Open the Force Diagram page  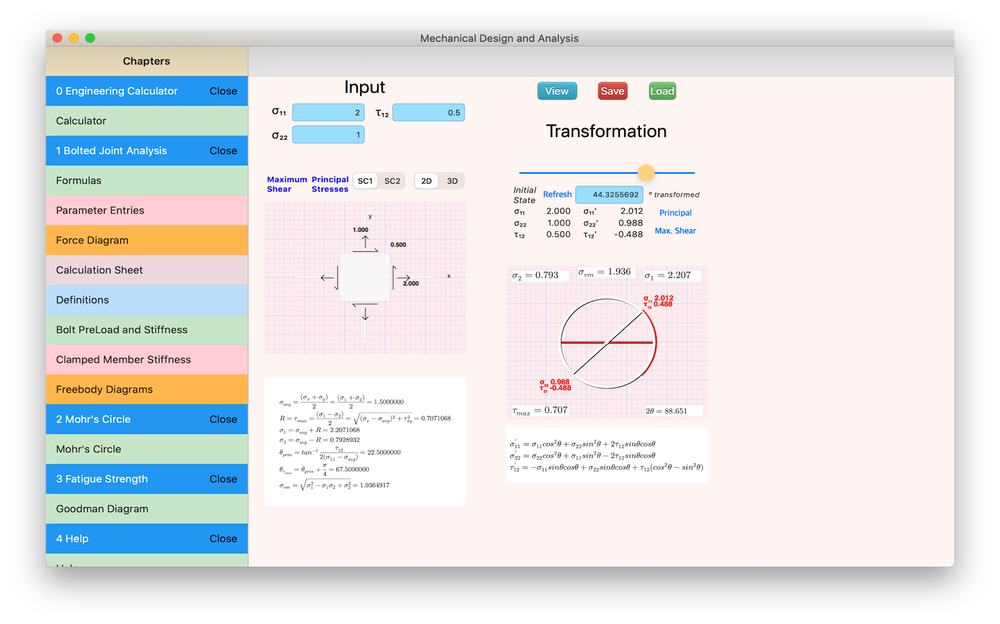(146, 240)
